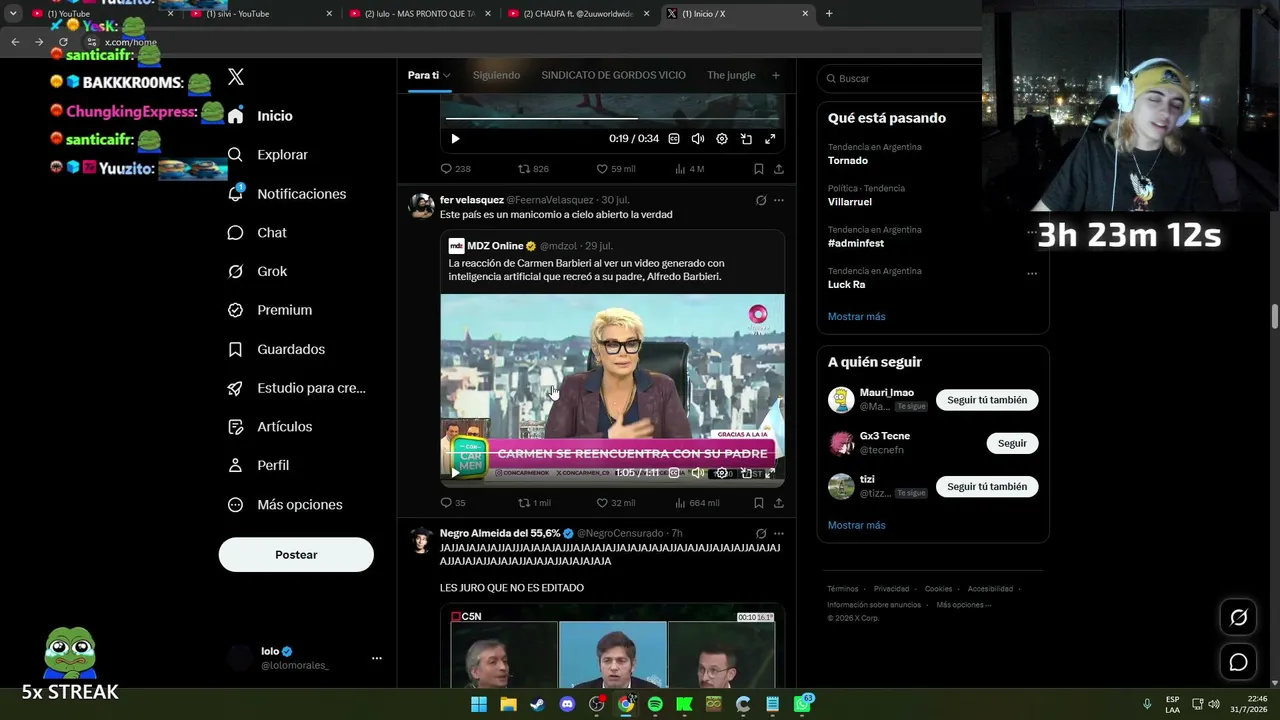Follow Gx3 Tecne
Image resolution: width=1280 pixels, height=720 pixels.
[1012, 443]
